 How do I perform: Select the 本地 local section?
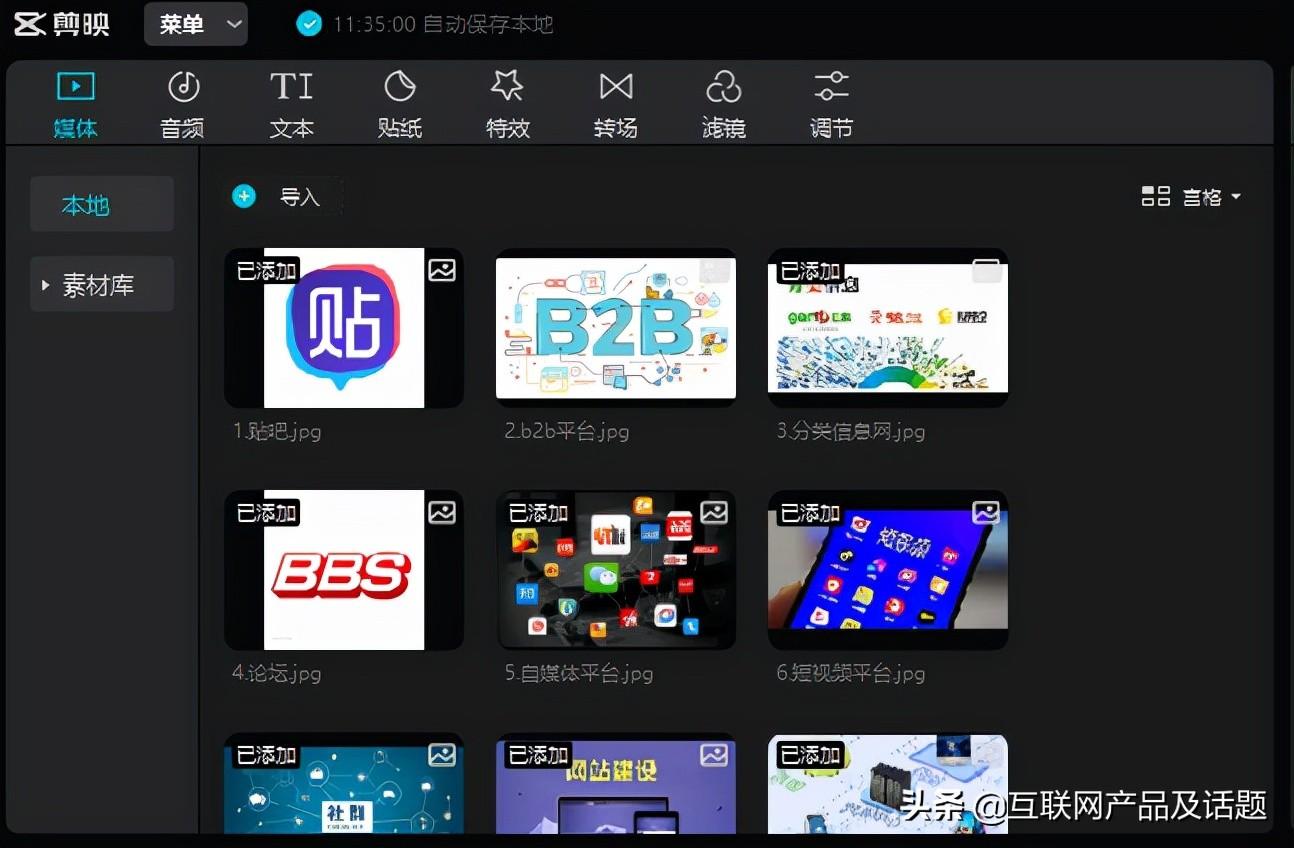point(102,205)
